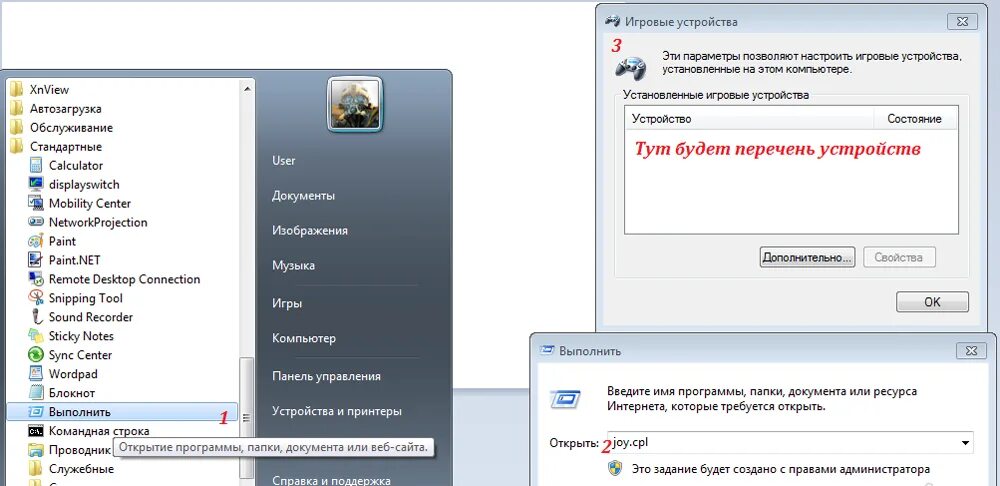
Task: Click the Mobility Center icon
Action: click(36, 203)
